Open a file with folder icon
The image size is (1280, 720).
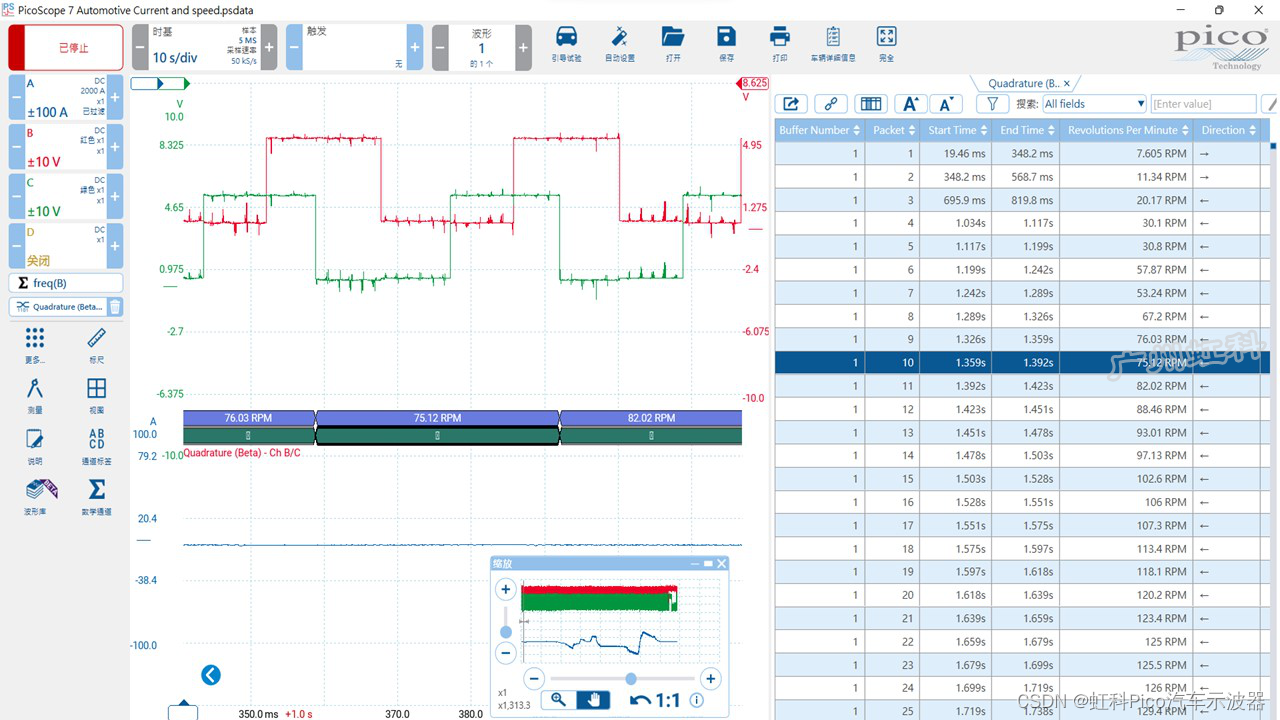673,37
